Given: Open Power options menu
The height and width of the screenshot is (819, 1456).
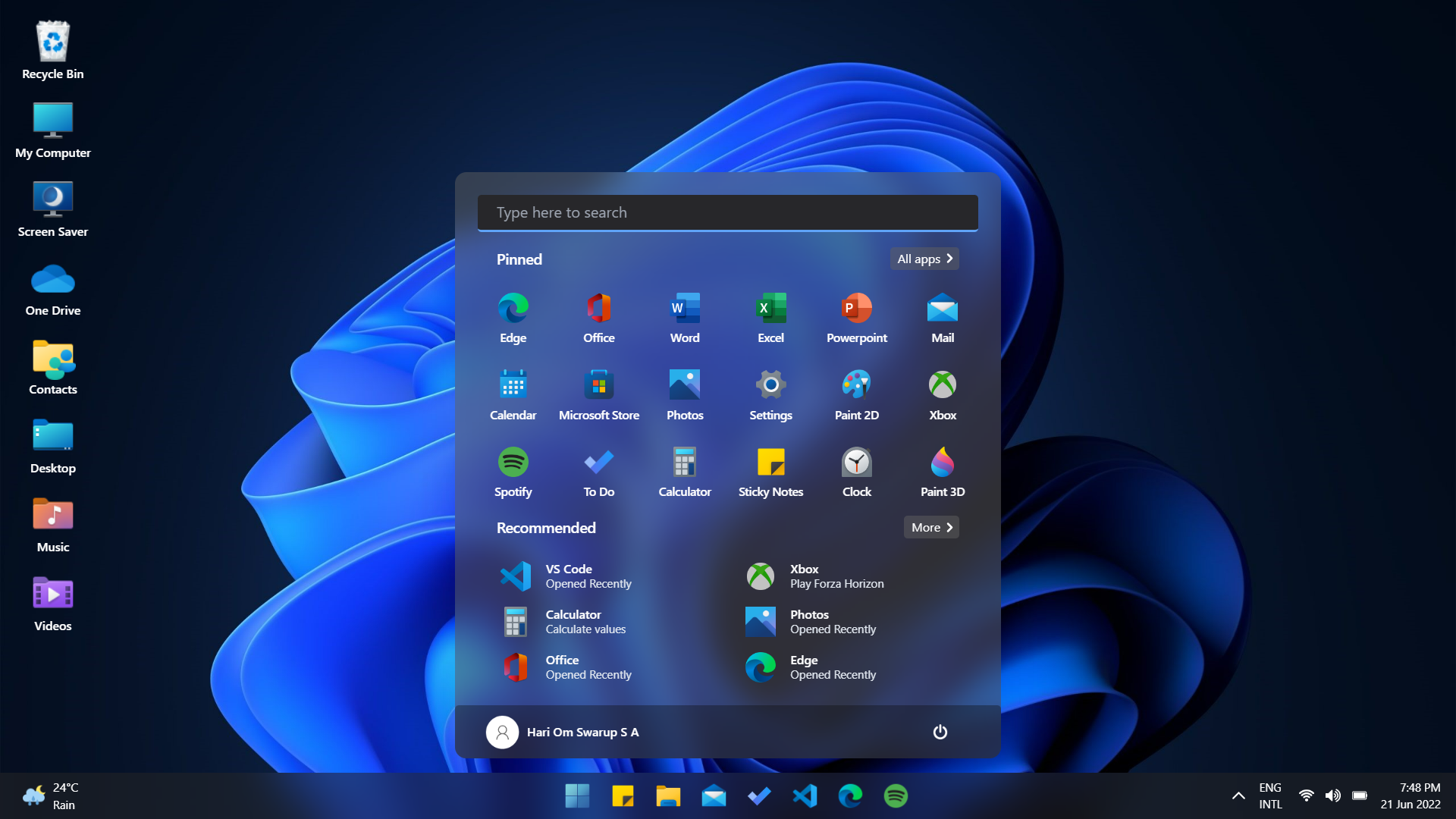Looking at the screenshot, I should 940,732.
